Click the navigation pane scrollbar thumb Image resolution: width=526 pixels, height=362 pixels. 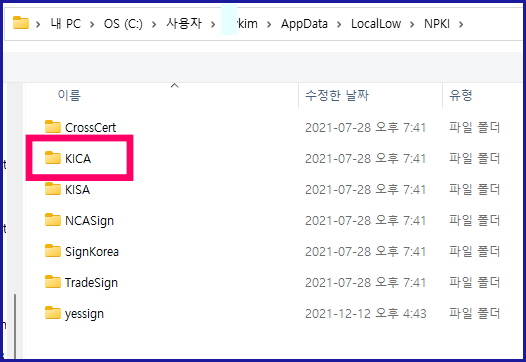click(15, 326)
